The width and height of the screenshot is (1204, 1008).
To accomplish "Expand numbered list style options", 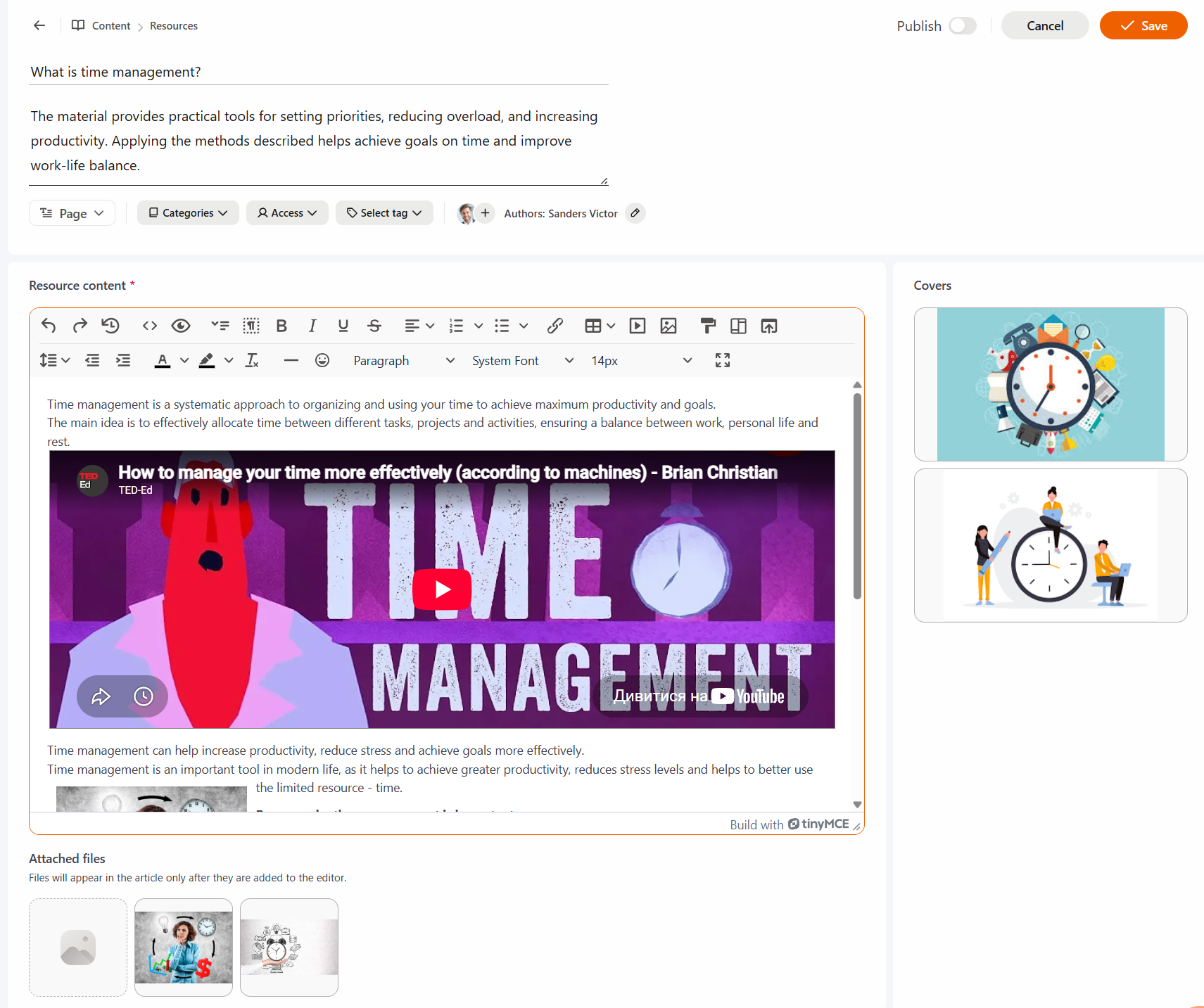I will tap(479, 326).
